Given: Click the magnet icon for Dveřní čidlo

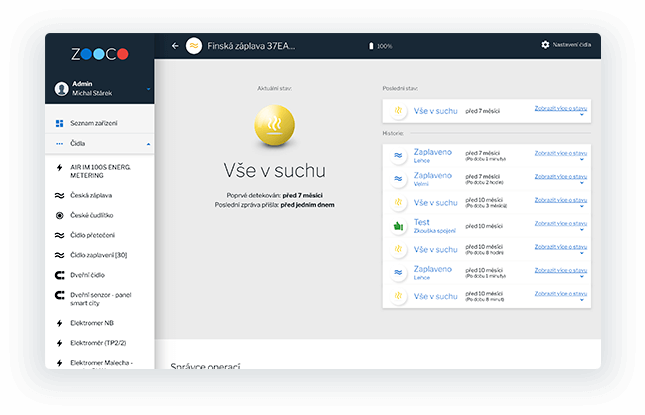Looking at the screenshot, I should [x=60, y=275].
